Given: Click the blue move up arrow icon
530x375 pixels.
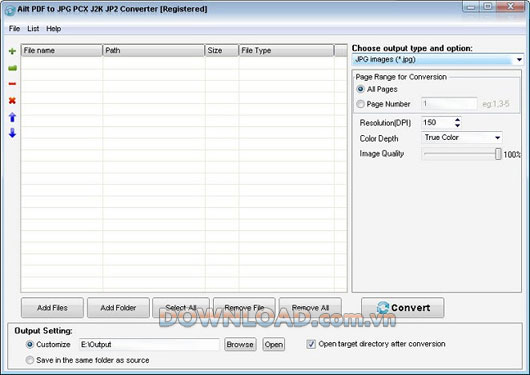Looking at the screenshot, I should (12, 117).
